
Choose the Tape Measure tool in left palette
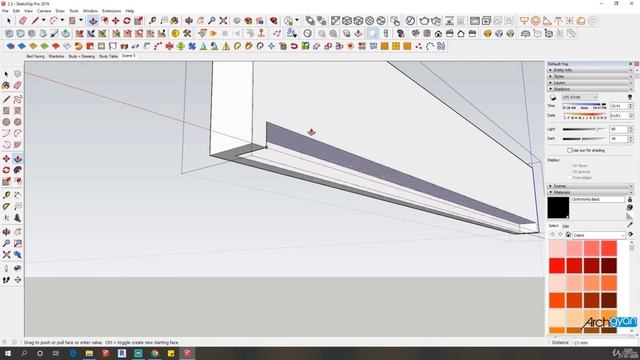pyautogui.click(x=6, y=196)
